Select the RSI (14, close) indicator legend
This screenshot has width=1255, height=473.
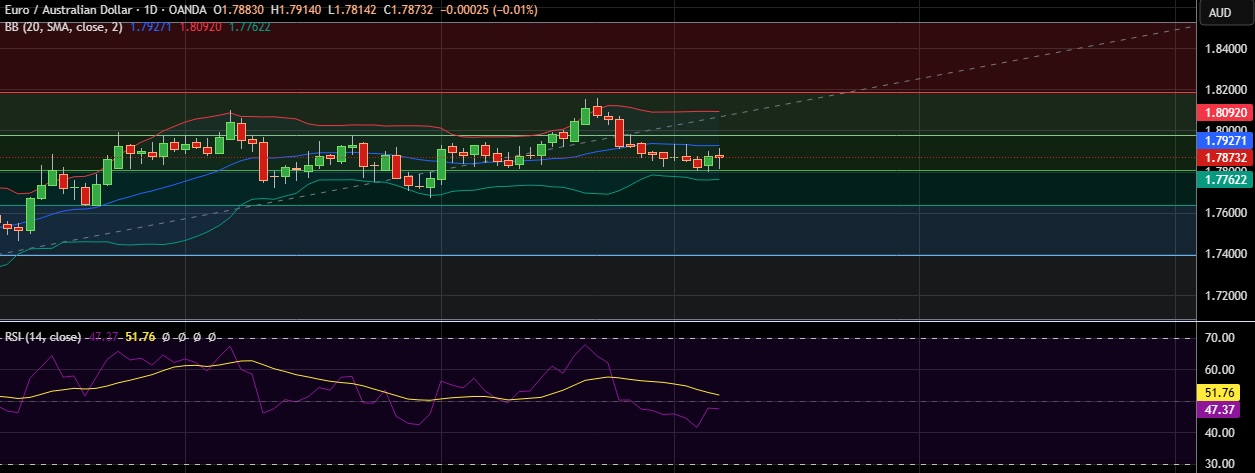[42, 337]
